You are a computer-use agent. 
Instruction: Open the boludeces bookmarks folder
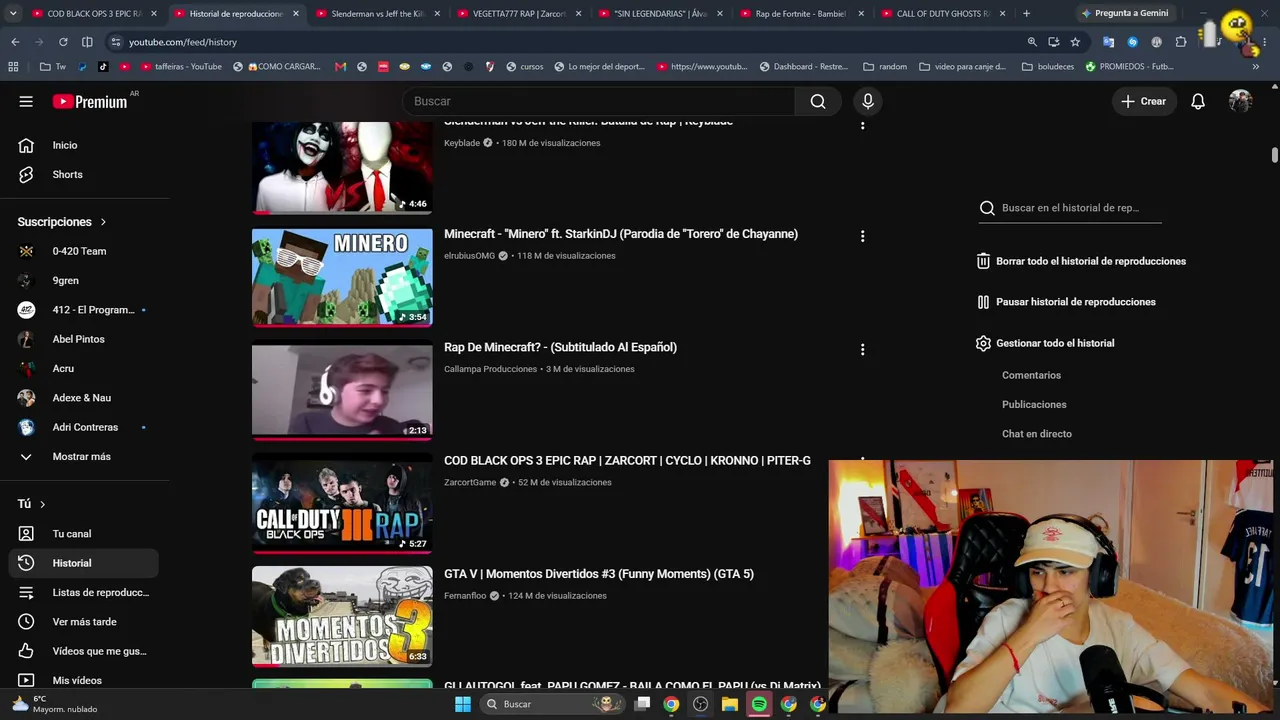1047,67
